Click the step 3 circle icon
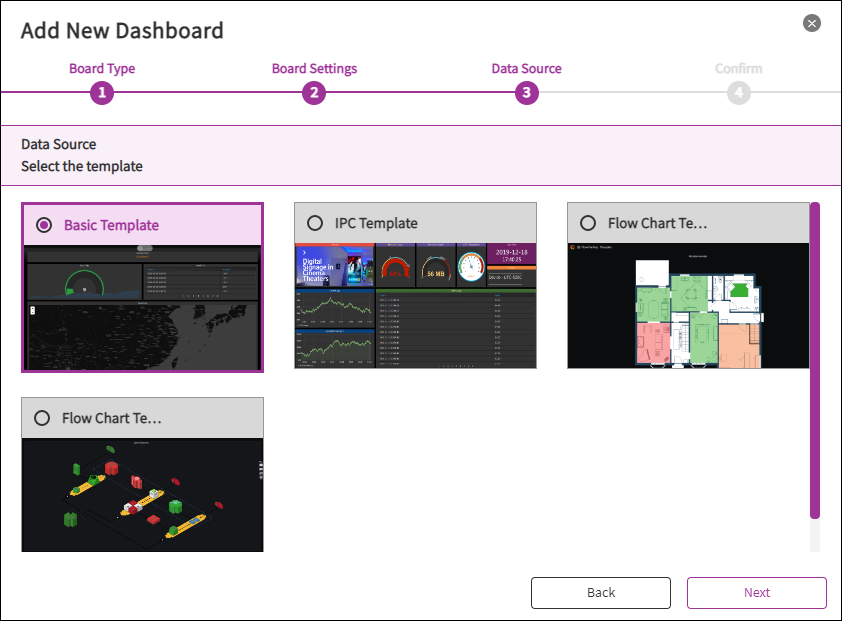 (x=526, y=93)
